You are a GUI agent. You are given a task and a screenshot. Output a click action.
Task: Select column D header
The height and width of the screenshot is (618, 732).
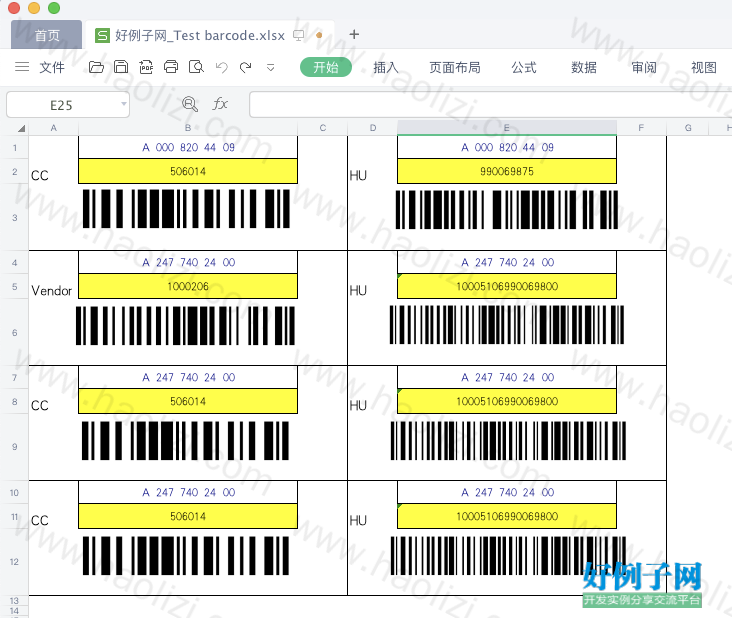tap(373, 128)
